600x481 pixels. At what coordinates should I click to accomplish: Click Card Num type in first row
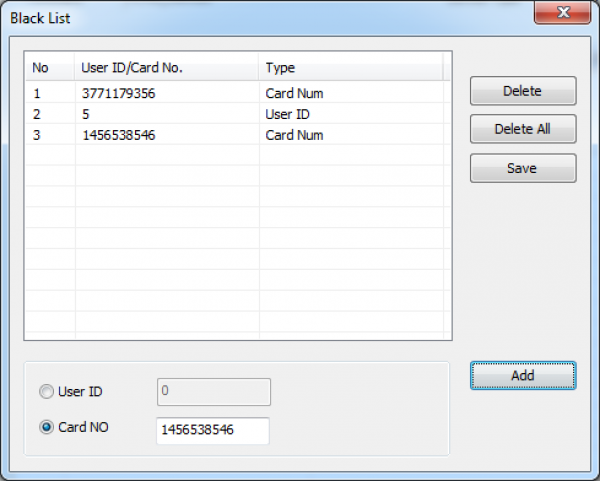[294, 94]
